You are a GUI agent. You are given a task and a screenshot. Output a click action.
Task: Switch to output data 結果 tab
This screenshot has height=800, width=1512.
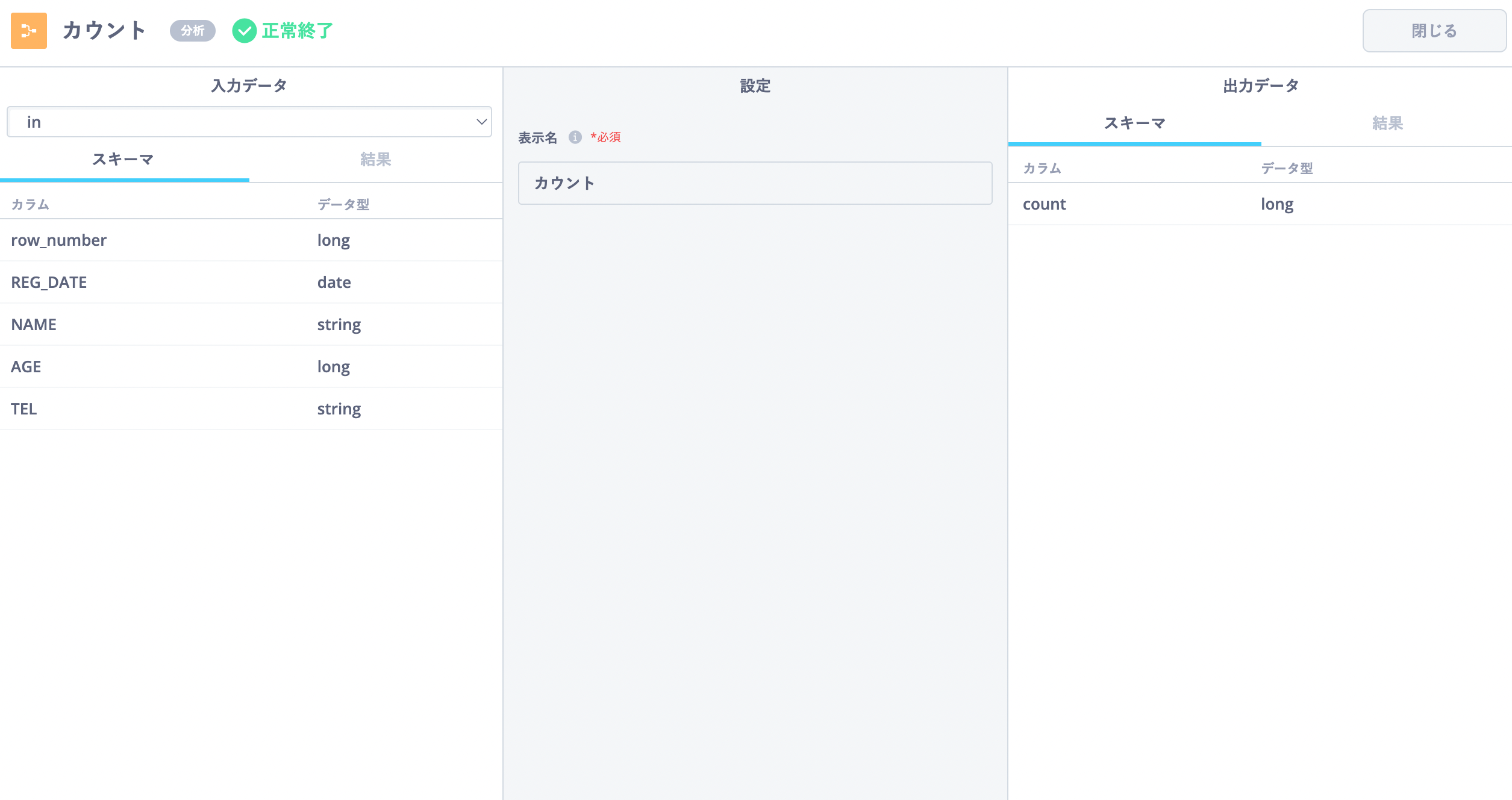(1387, 123)
